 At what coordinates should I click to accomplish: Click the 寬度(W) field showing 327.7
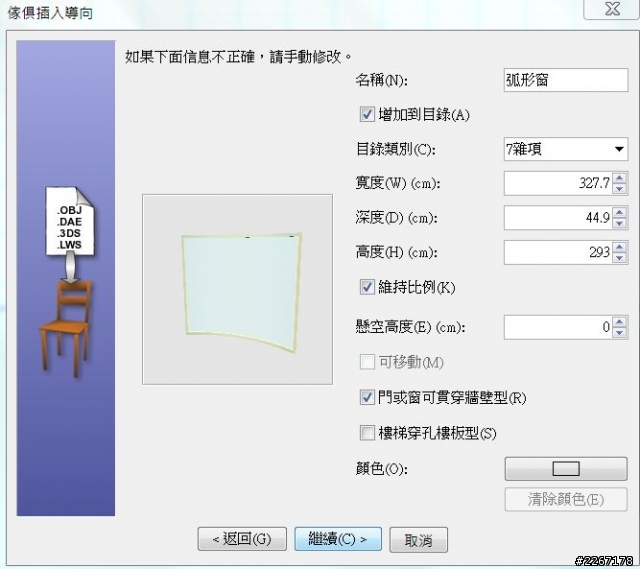(x=558, y=183)
